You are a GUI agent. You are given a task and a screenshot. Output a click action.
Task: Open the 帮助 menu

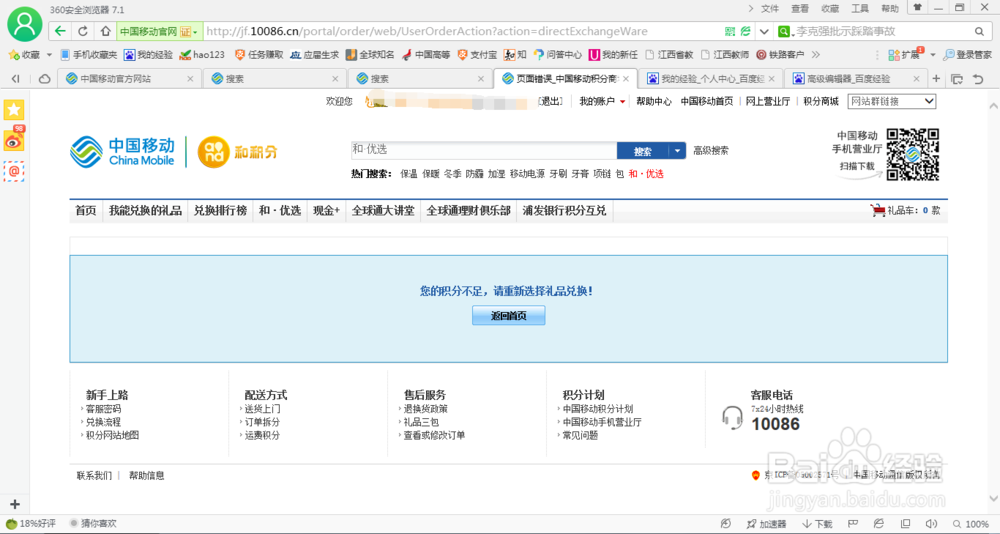click(890, 8)
